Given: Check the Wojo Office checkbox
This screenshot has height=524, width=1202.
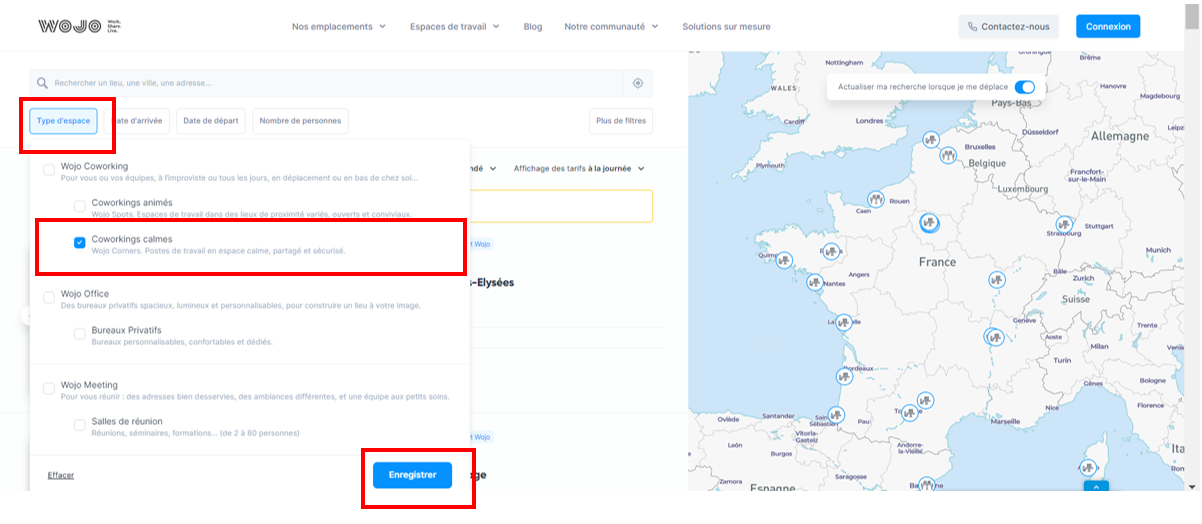Looking at the screenshot, I should (x=49, y=298).
